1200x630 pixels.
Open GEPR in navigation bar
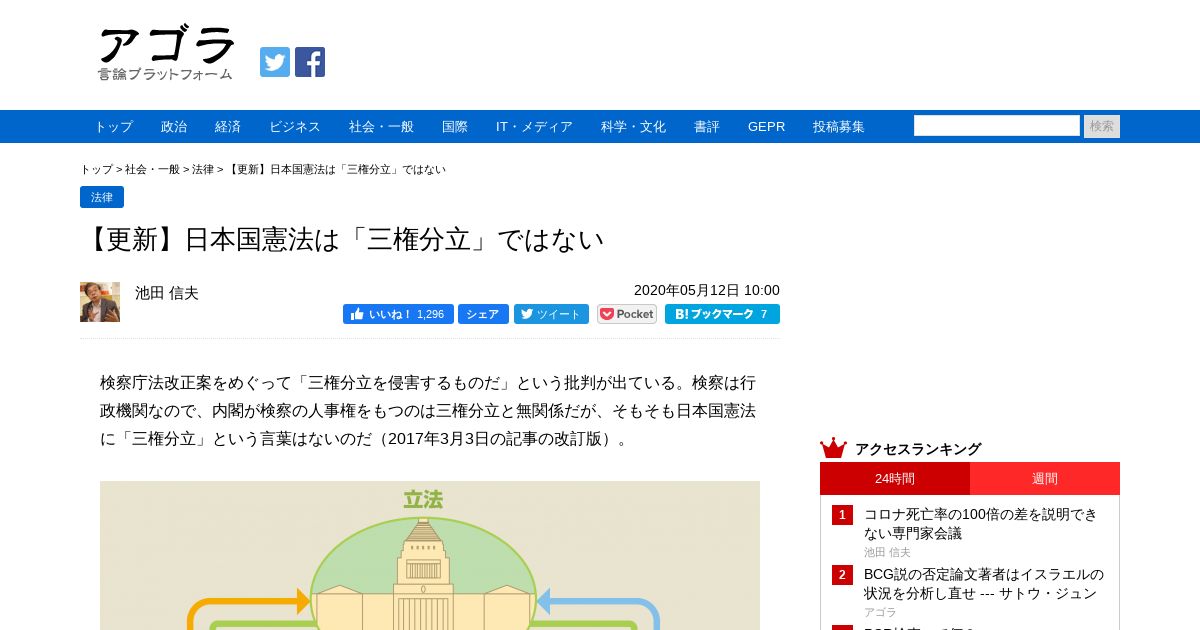766,127
